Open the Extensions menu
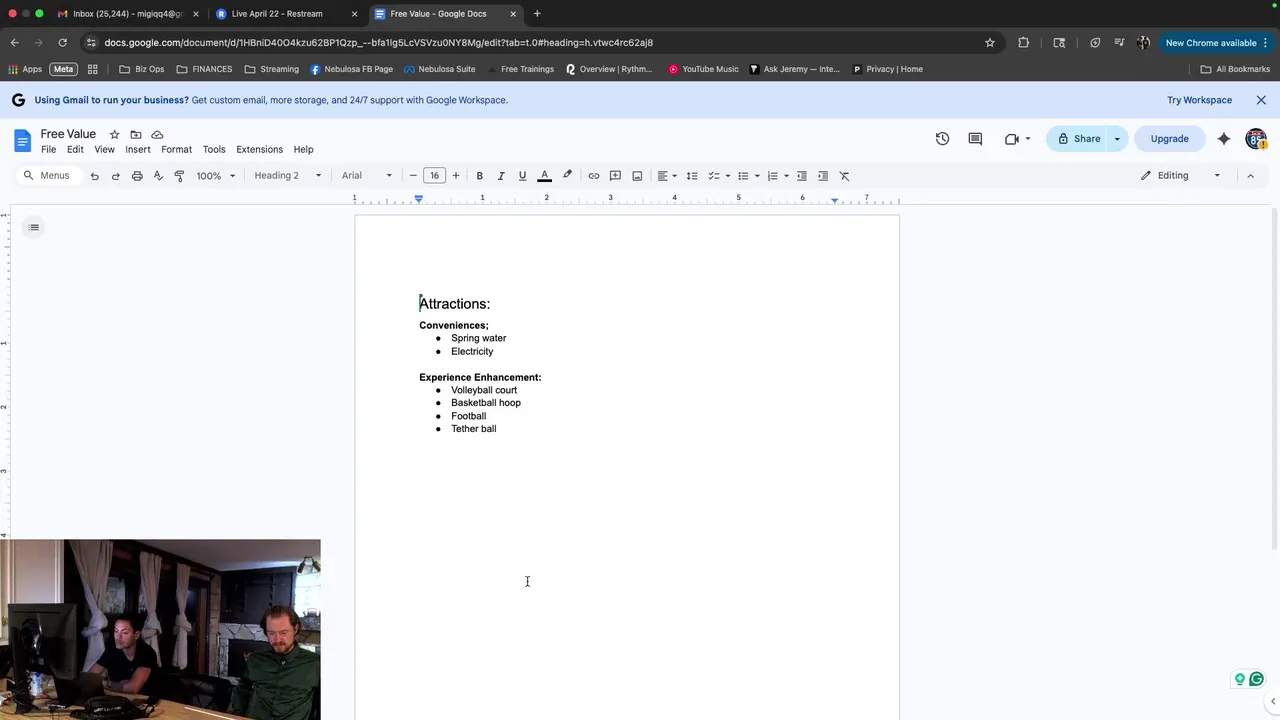1280x720 pixels. click(x=259, y=150)
